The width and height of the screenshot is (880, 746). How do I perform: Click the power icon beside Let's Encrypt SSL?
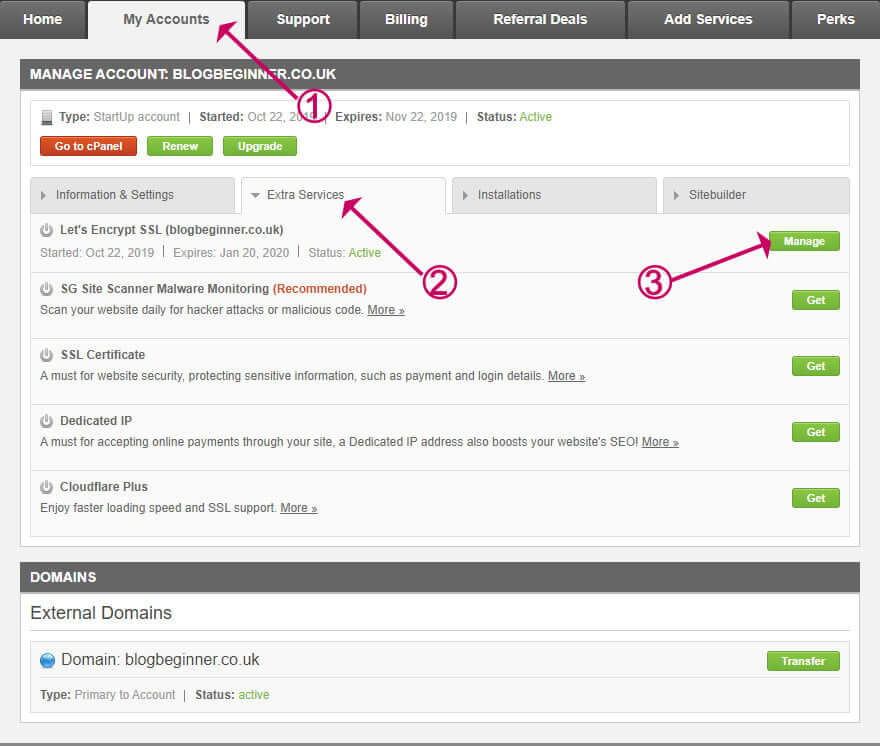click(x=47, y=230)
